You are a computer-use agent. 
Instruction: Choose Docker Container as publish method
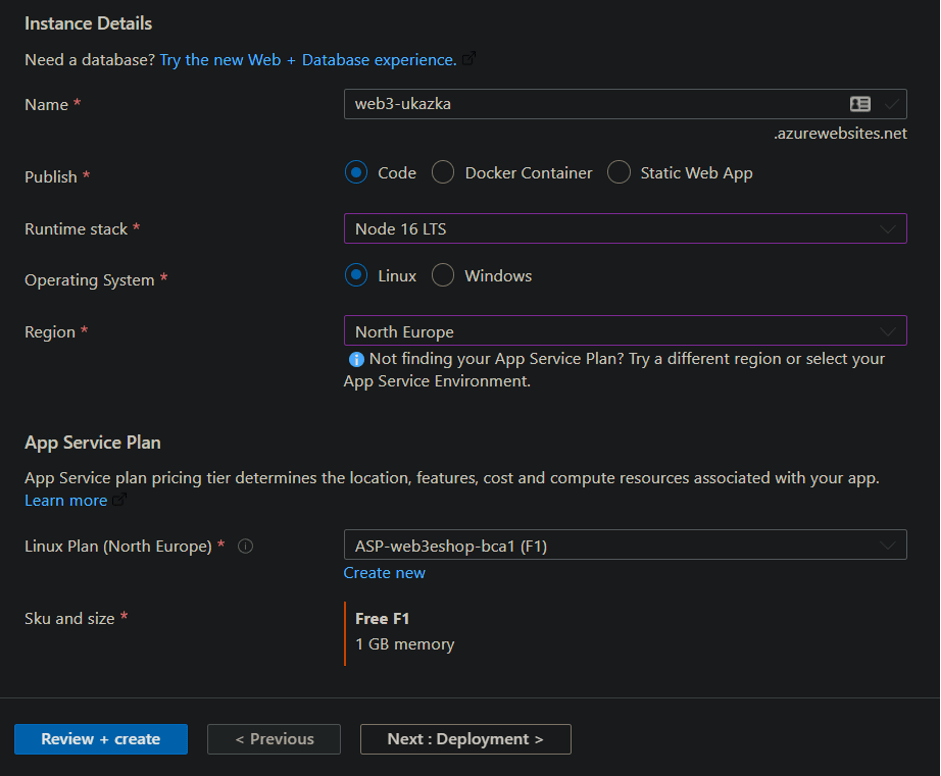click(x=443, y=173)
